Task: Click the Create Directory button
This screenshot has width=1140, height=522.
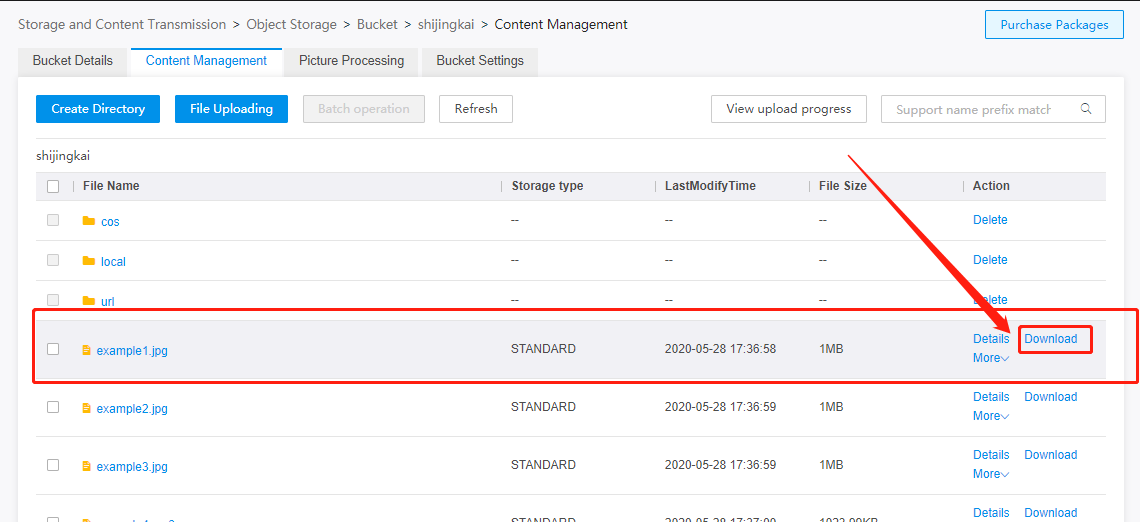Action: coord(98,109)
